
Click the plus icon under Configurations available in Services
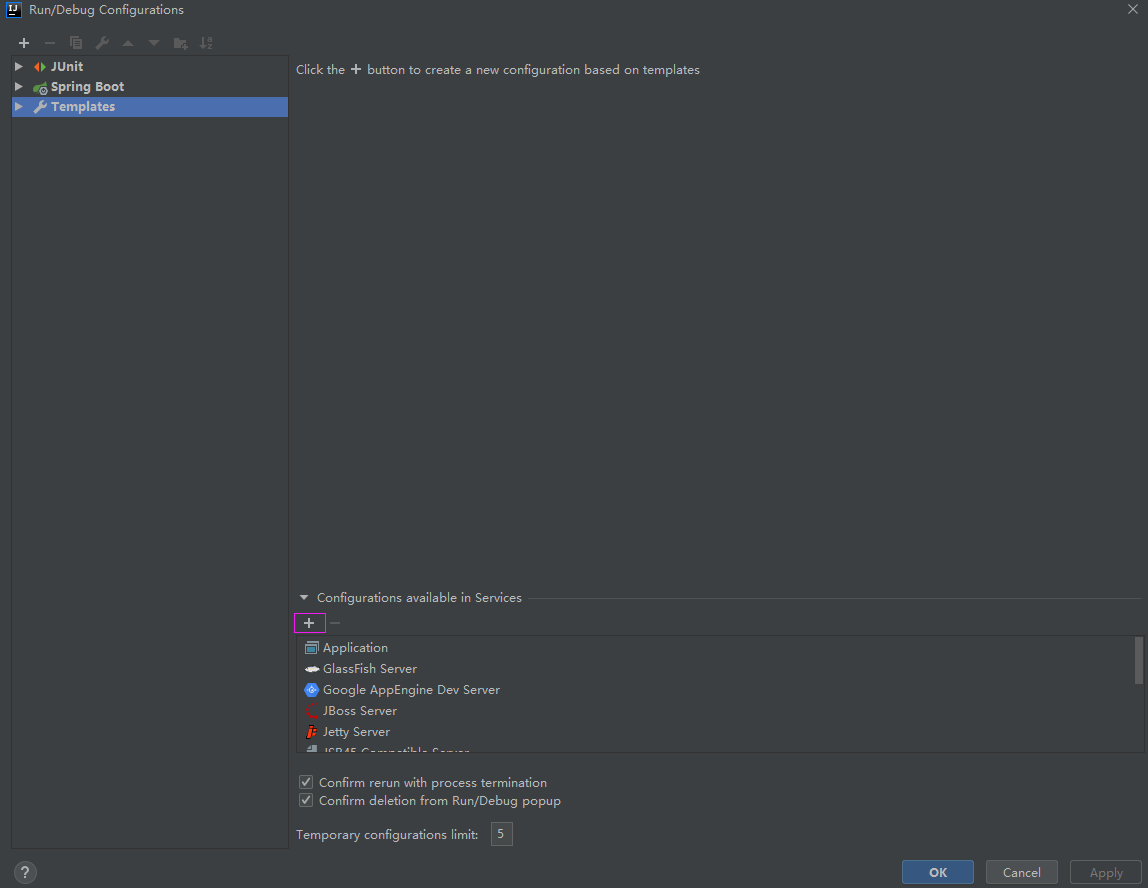coord(309,622)
